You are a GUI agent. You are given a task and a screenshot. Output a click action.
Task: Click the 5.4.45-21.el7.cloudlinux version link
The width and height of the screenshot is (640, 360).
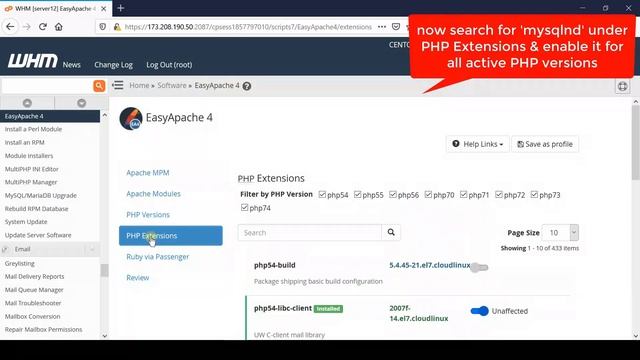click(429, 265)
